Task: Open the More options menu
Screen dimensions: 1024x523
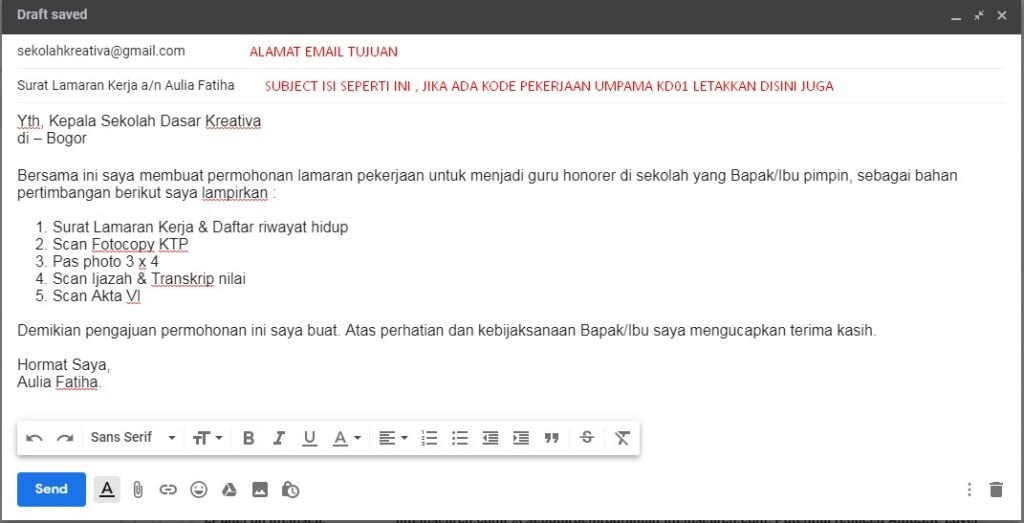Action: pos(969,489)
